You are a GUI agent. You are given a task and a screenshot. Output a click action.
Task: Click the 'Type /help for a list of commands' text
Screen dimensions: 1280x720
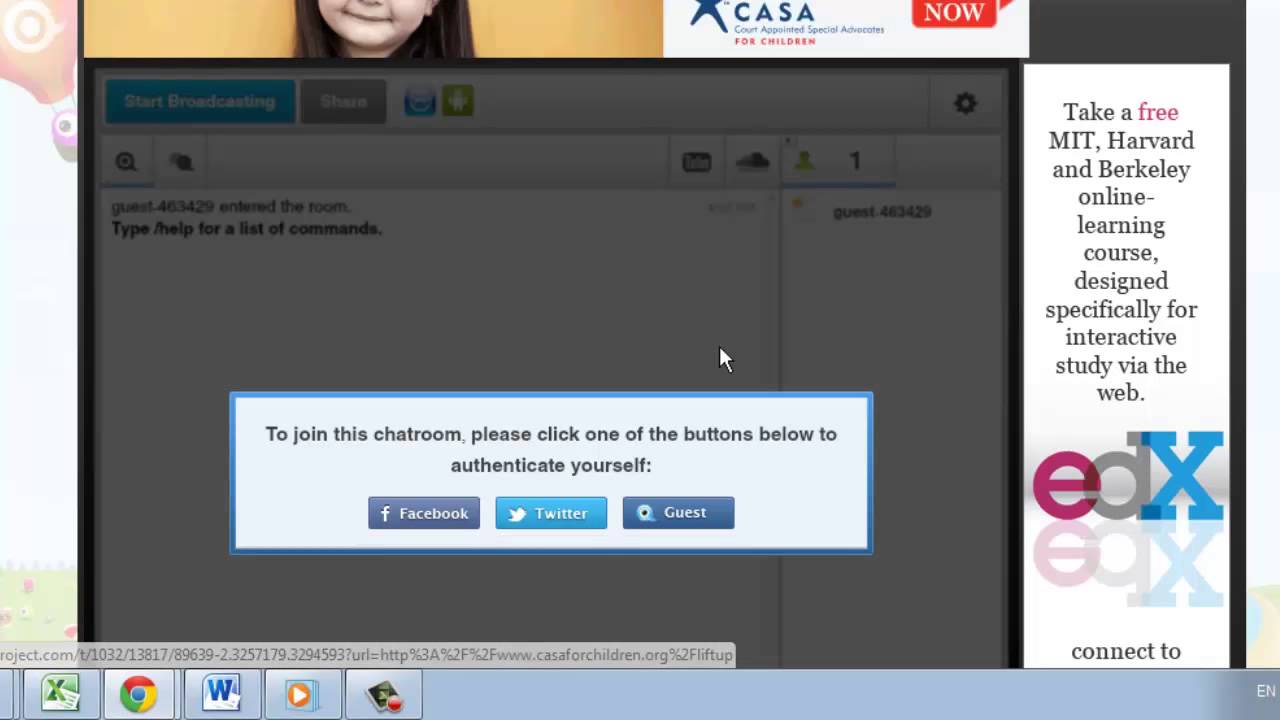(x=247, y=229)
